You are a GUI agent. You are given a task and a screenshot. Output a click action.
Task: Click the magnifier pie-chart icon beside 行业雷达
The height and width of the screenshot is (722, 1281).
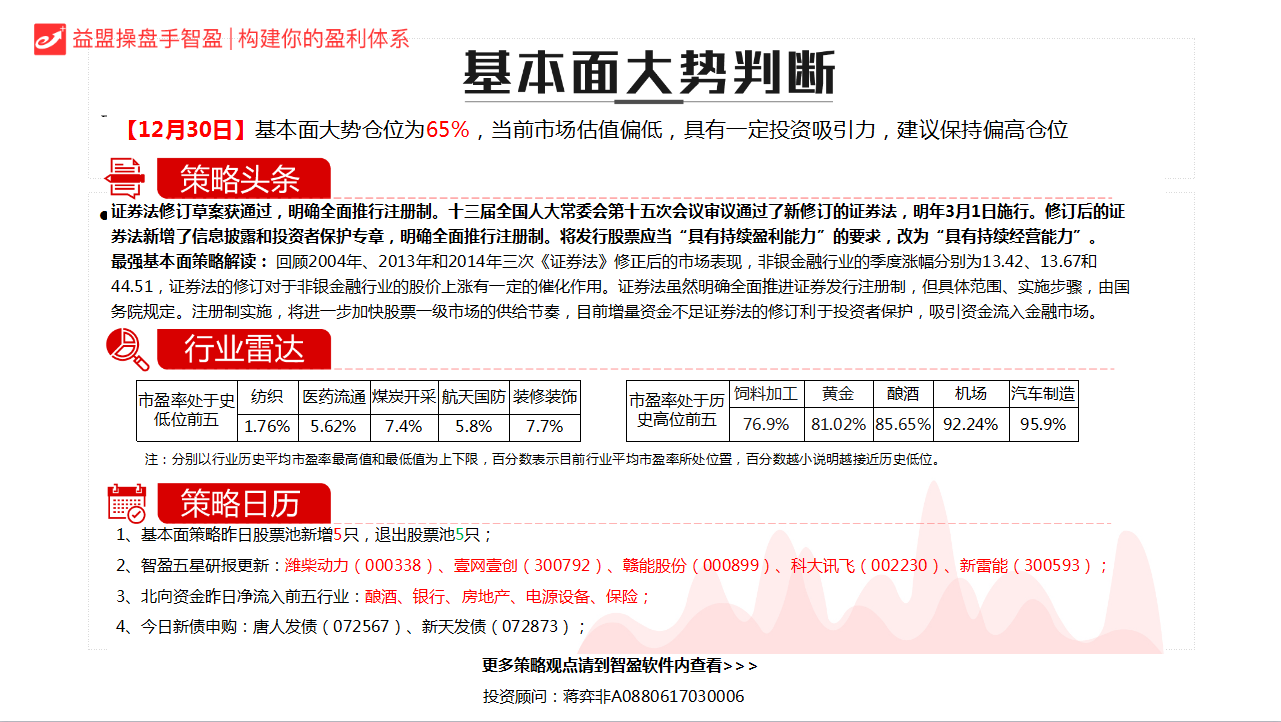[x=127, y=348]
